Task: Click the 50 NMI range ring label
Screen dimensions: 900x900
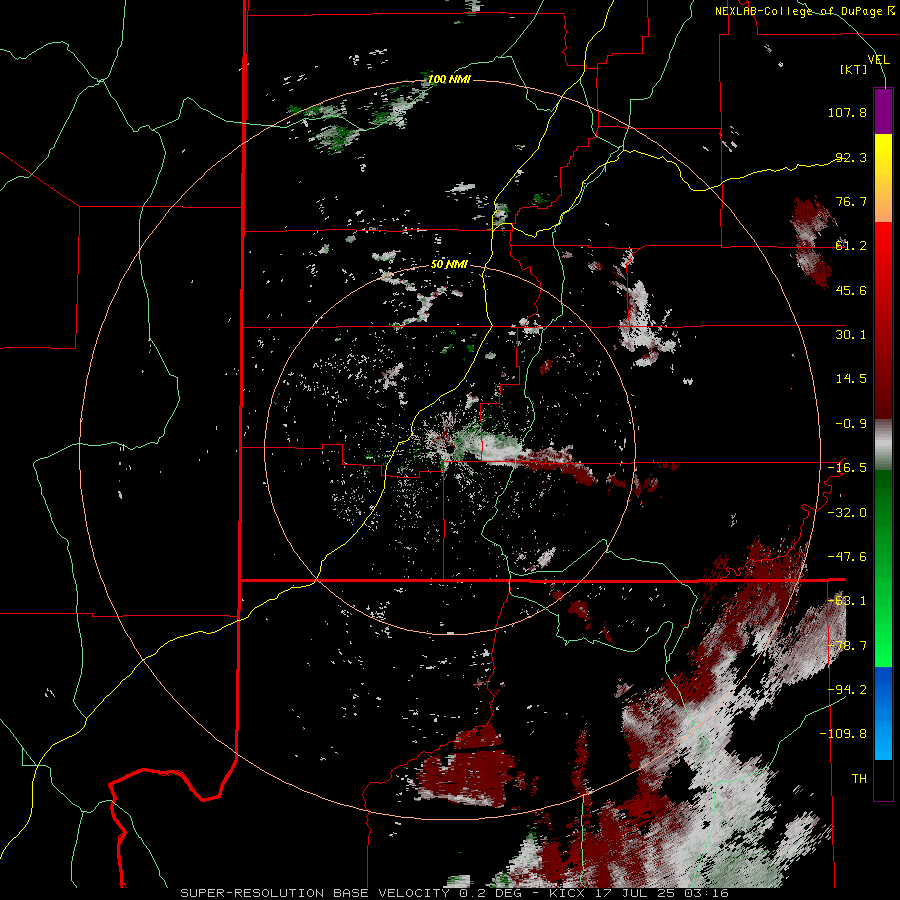Action: pyautogui.click(x=449, y=265)
